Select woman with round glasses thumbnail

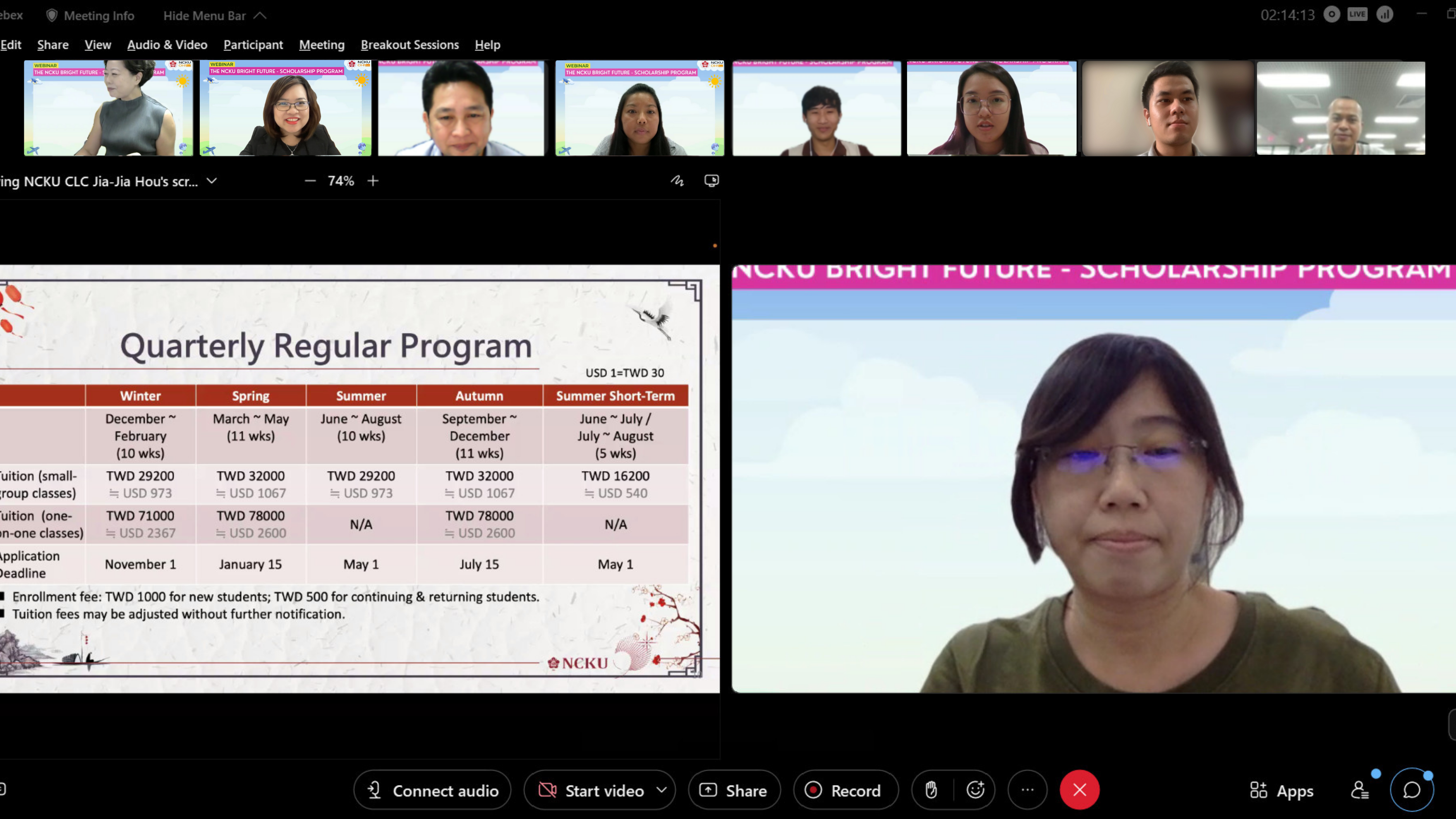pyautogui.click(x=991, y=108)
